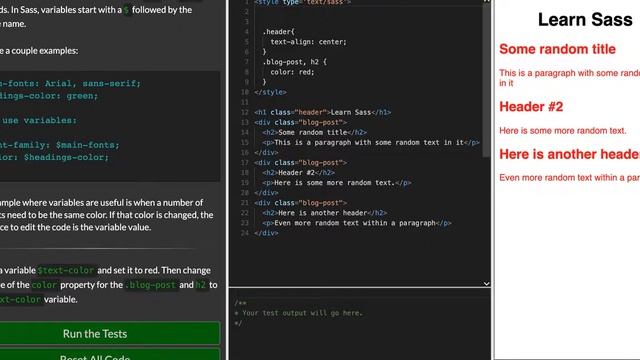Click the 'color: red;' code line

tap(292, 72)
